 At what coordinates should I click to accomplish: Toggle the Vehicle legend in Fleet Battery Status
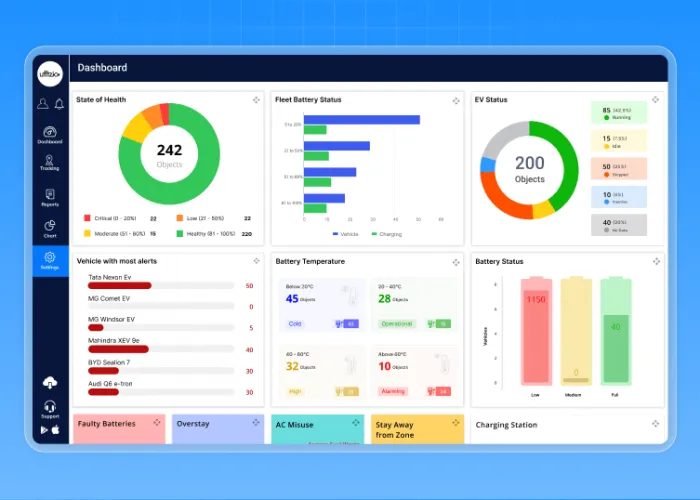tap(344, 233)
